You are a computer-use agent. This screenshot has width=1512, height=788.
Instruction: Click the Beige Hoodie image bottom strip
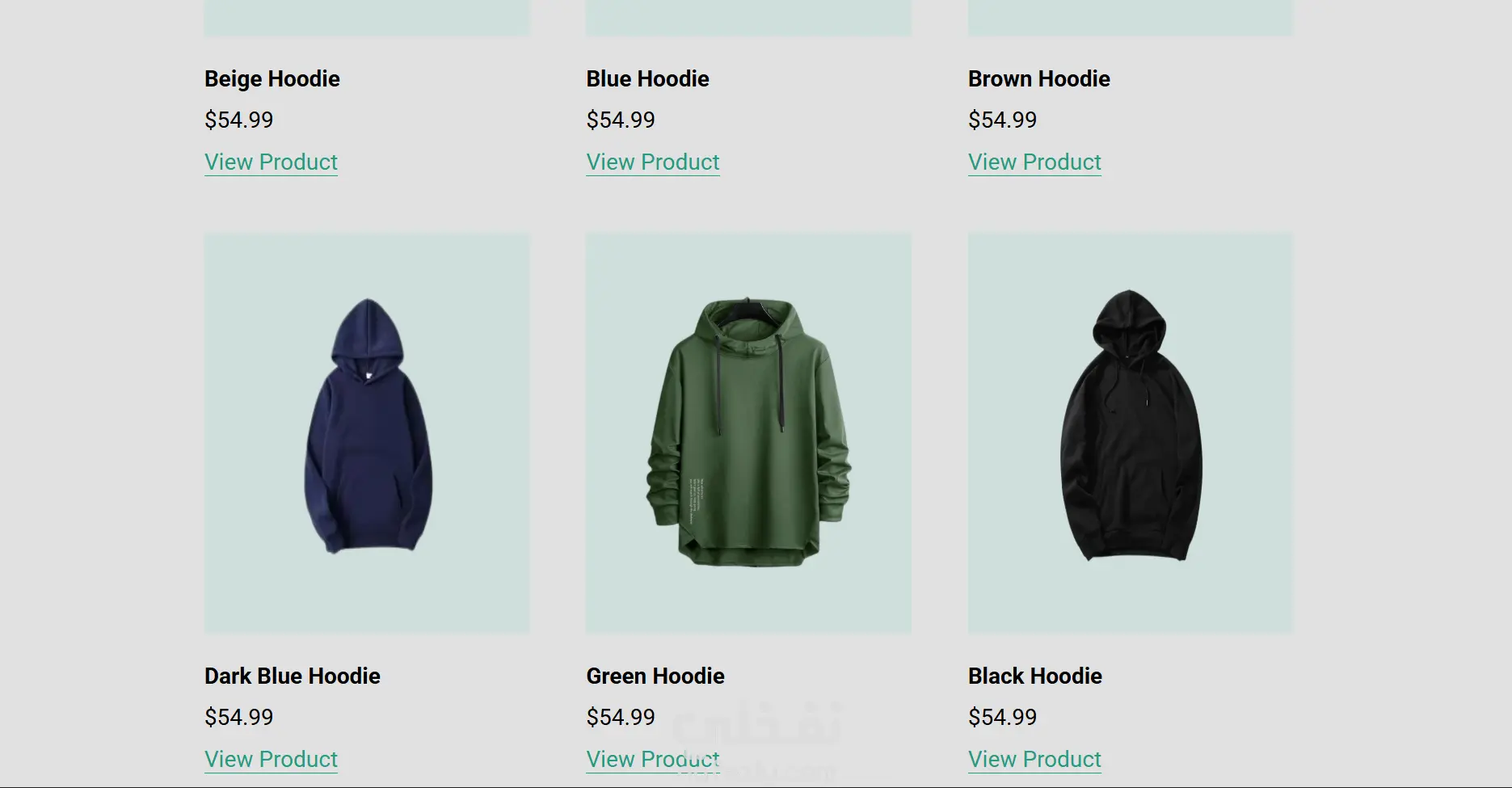[367, 18]
